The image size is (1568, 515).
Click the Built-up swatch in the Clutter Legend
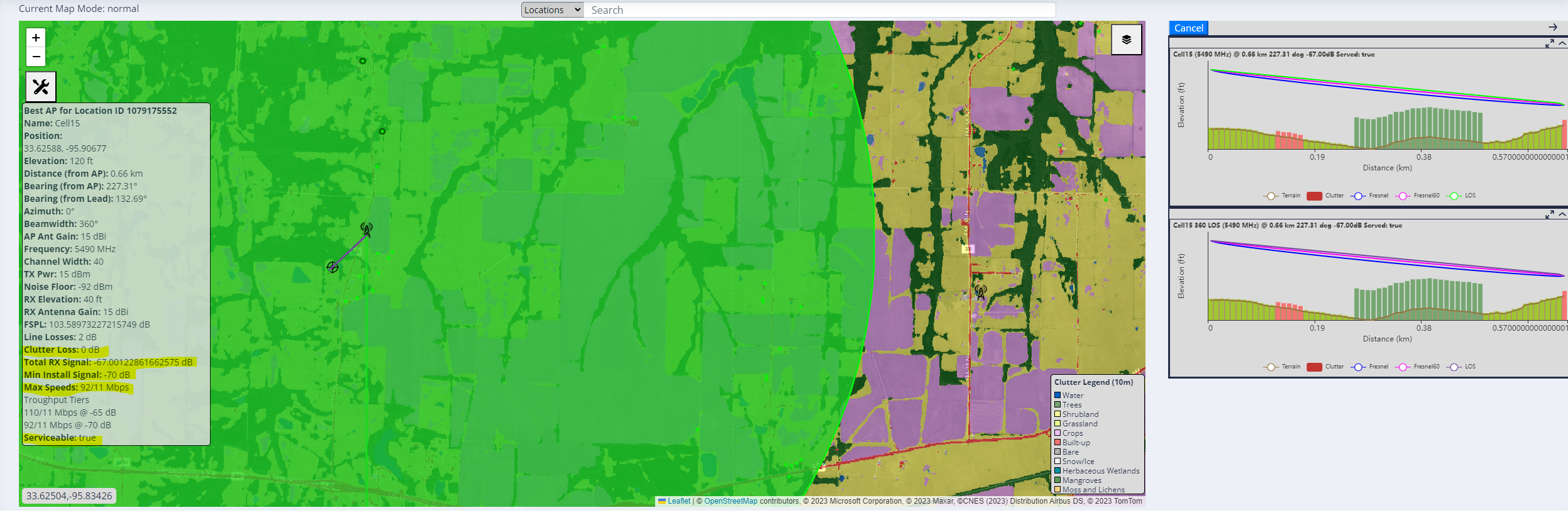[x=1057, y=443]
